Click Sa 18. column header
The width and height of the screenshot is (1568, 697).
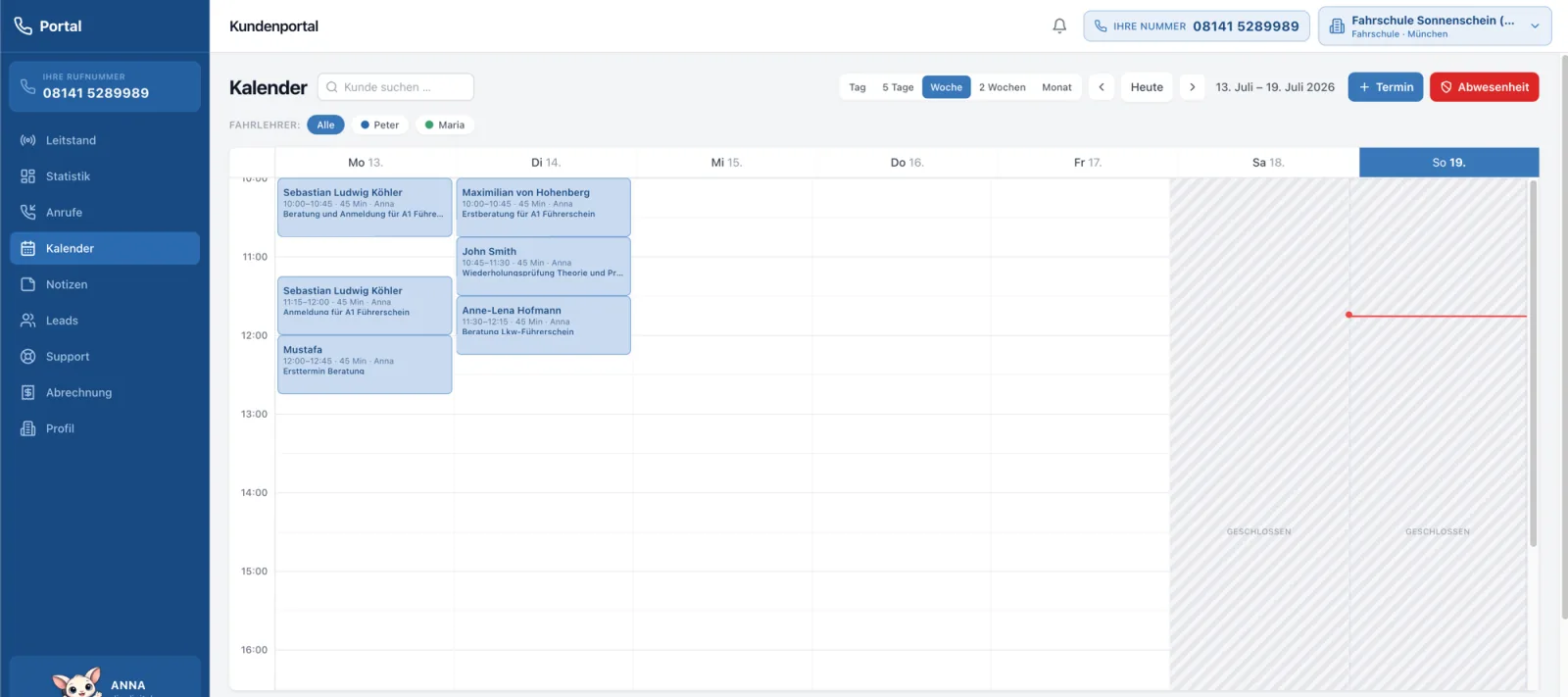(x=1268, y=163)
